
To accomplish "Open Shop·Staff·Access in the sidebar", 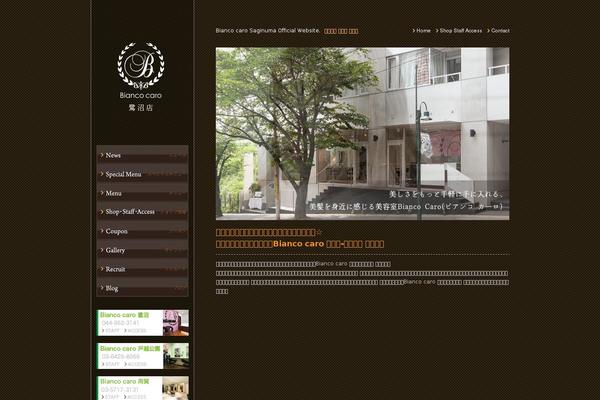I will (142, 212).
